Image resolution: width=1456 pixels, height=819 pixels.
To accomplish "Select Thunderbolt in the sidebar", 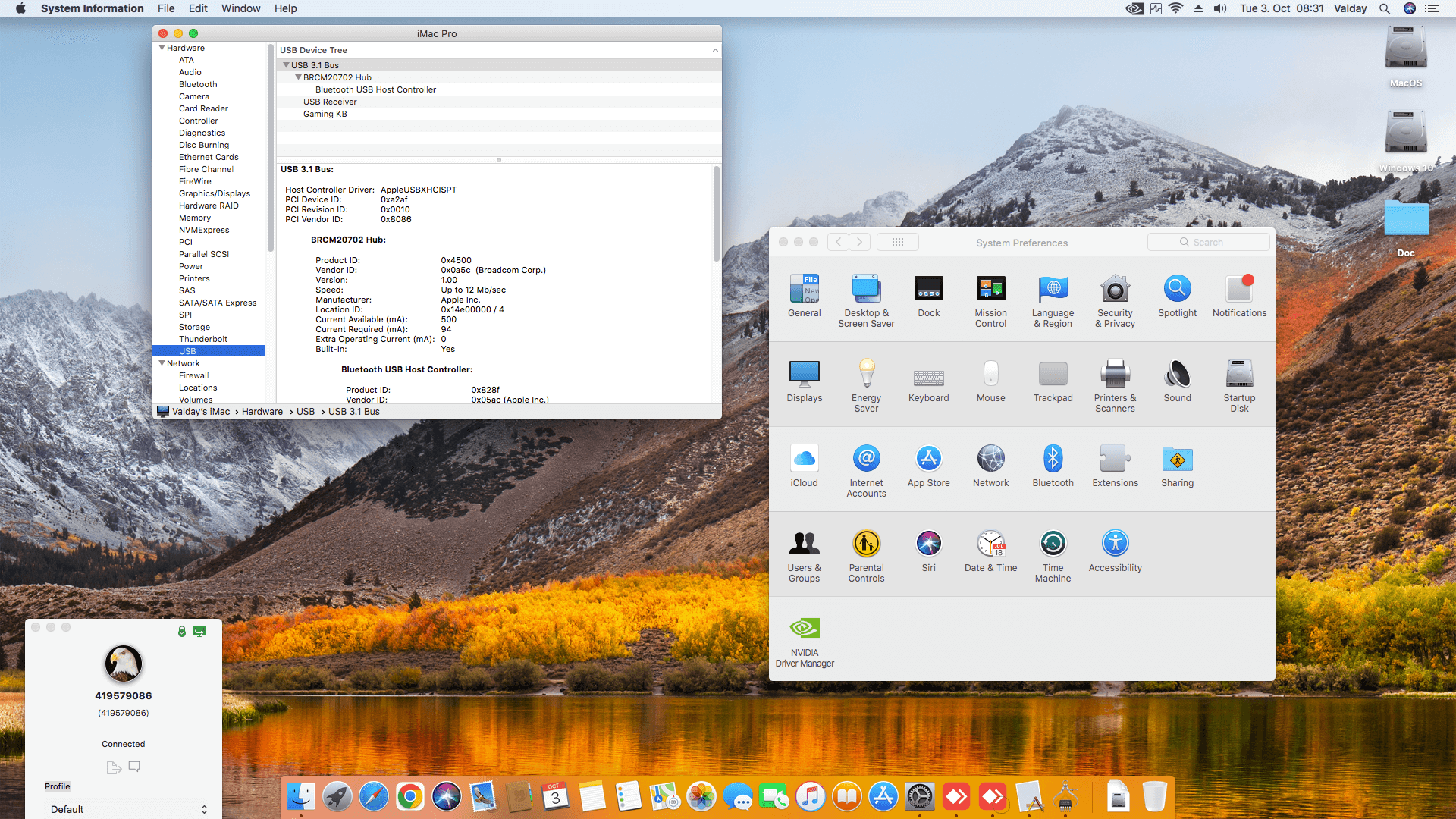I will [203, 339].
